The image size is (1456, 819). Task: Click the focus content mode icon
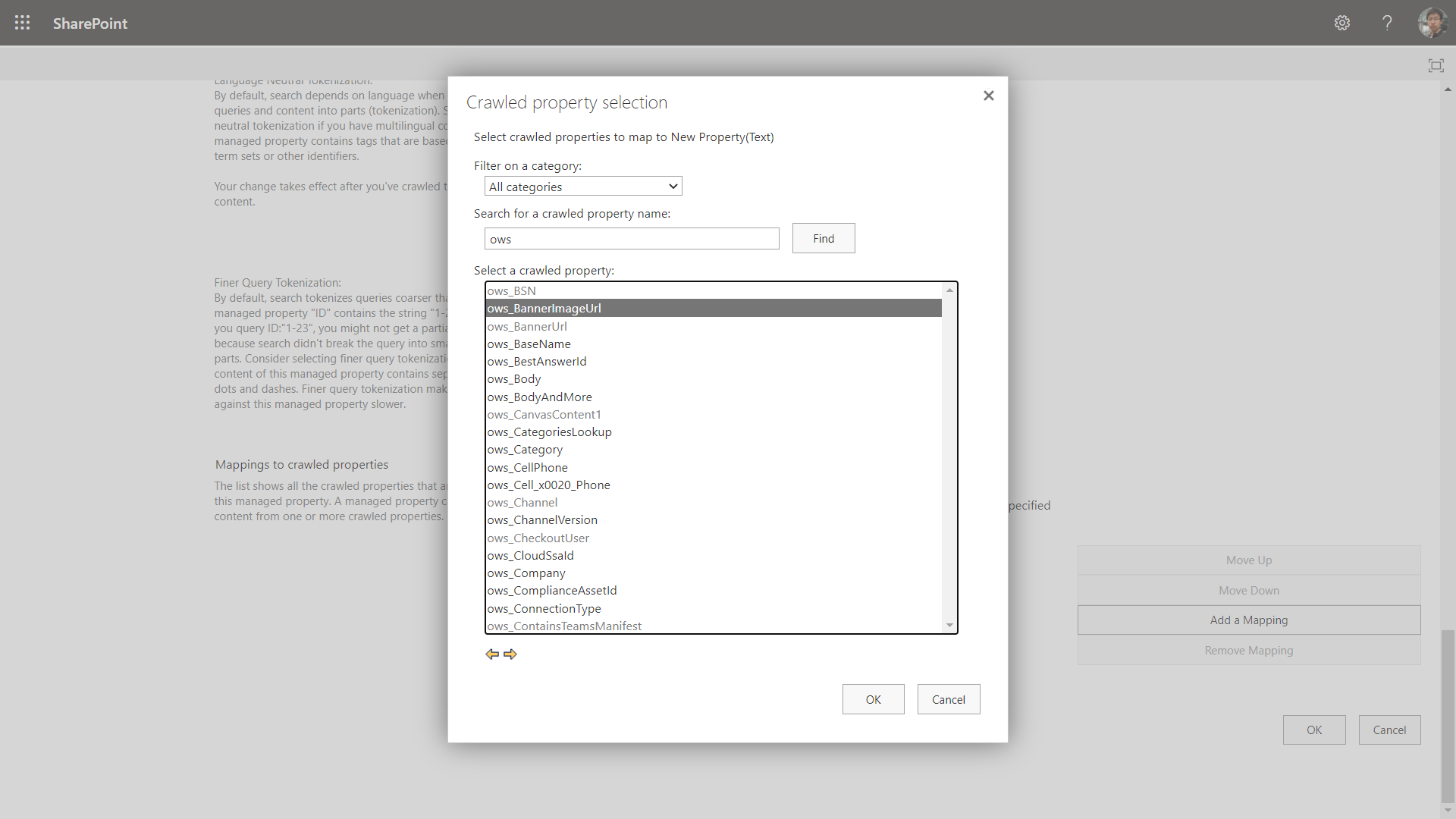click(1436, 66)
